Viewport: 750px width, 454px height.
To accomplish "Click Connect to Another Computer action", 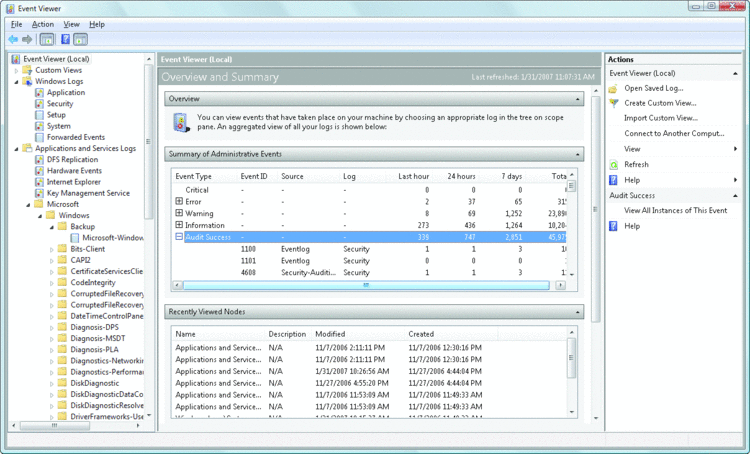I will [x=674, y=133].
